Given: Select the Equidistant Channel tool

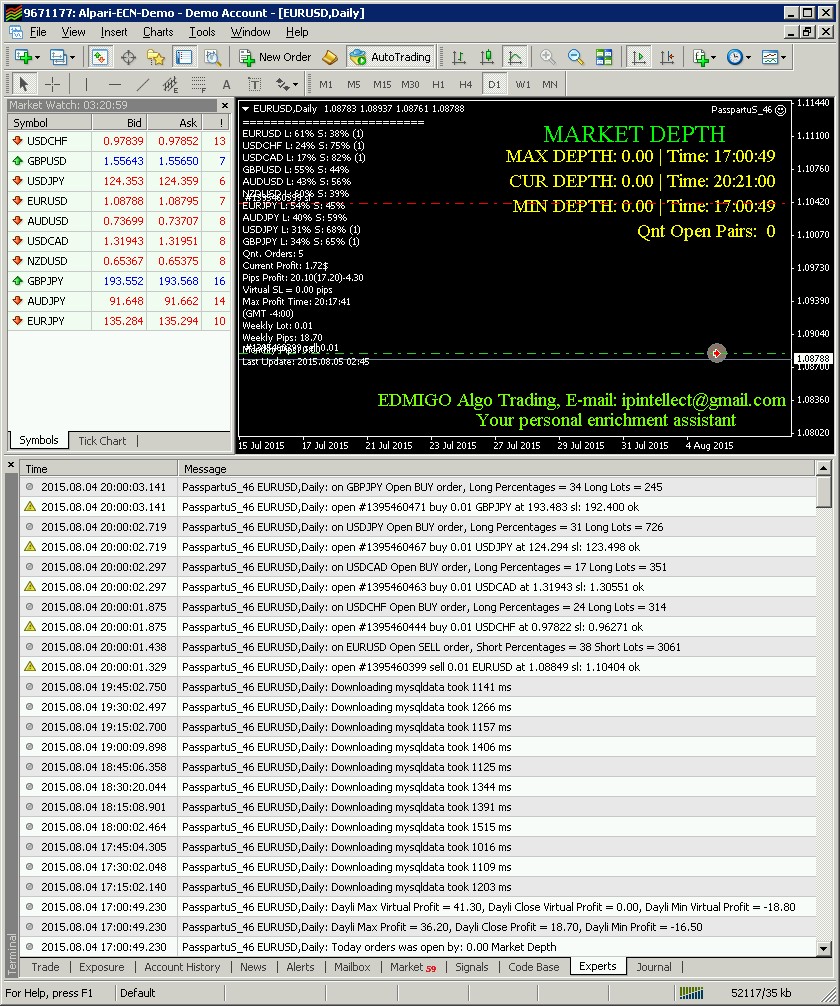Looking at the screenshot, I should click(x=170, y=84).
